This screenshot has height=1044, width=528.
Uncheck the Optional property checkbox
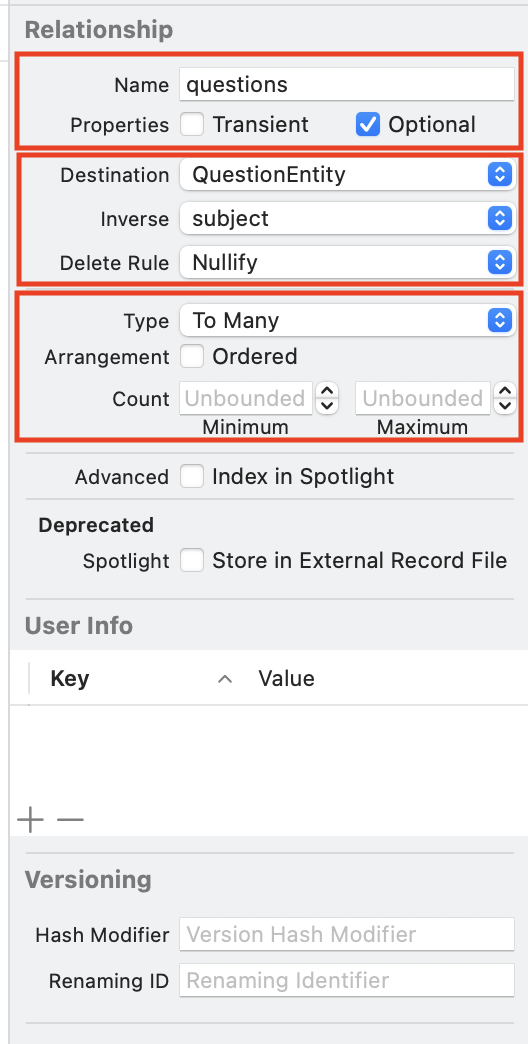pyautogui.click(x=368, y=125)
